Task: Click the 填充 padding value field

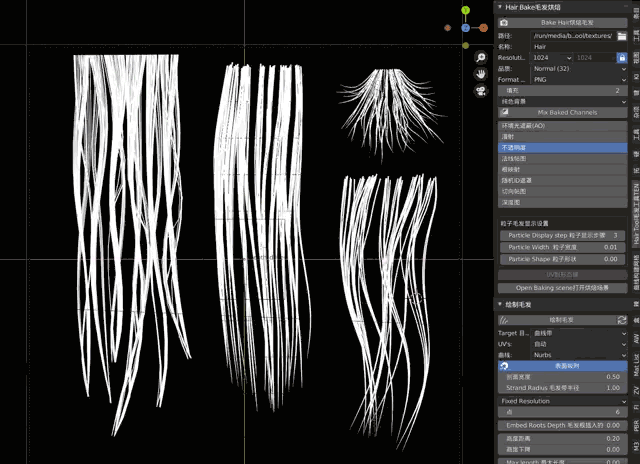Action: (563, 91)
